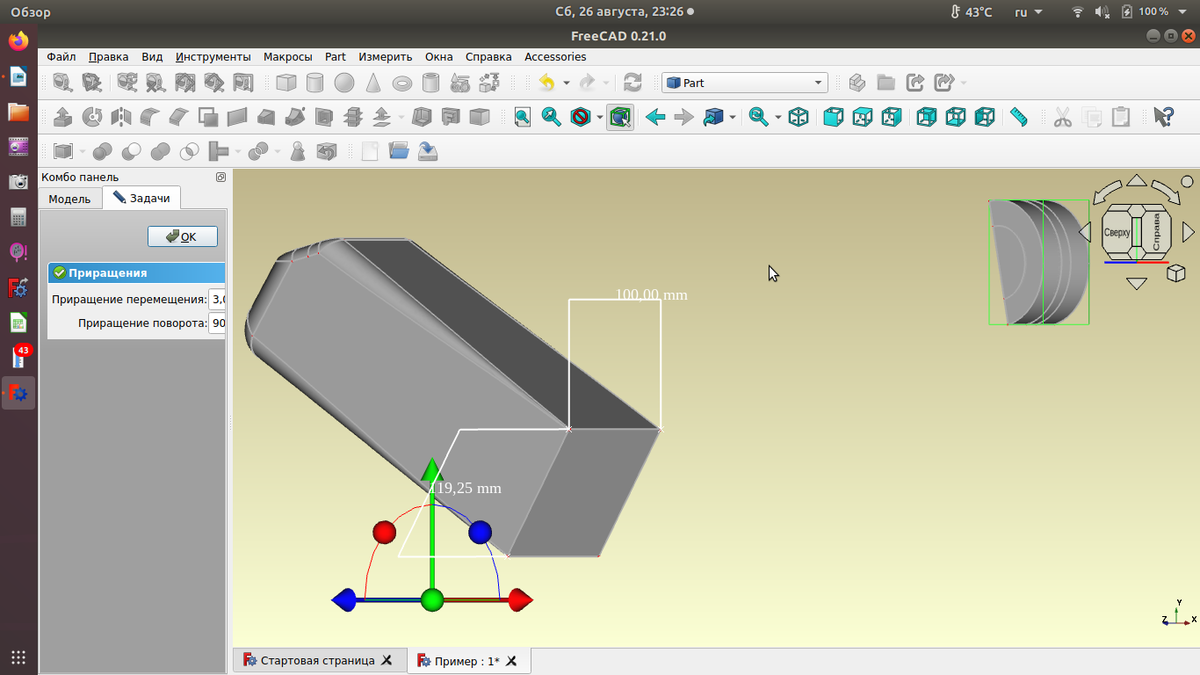The height and width of the screenshot is (675, 1200).
Task: Click the Сверху face on navigation cube
Action: tap(1116, 233)
